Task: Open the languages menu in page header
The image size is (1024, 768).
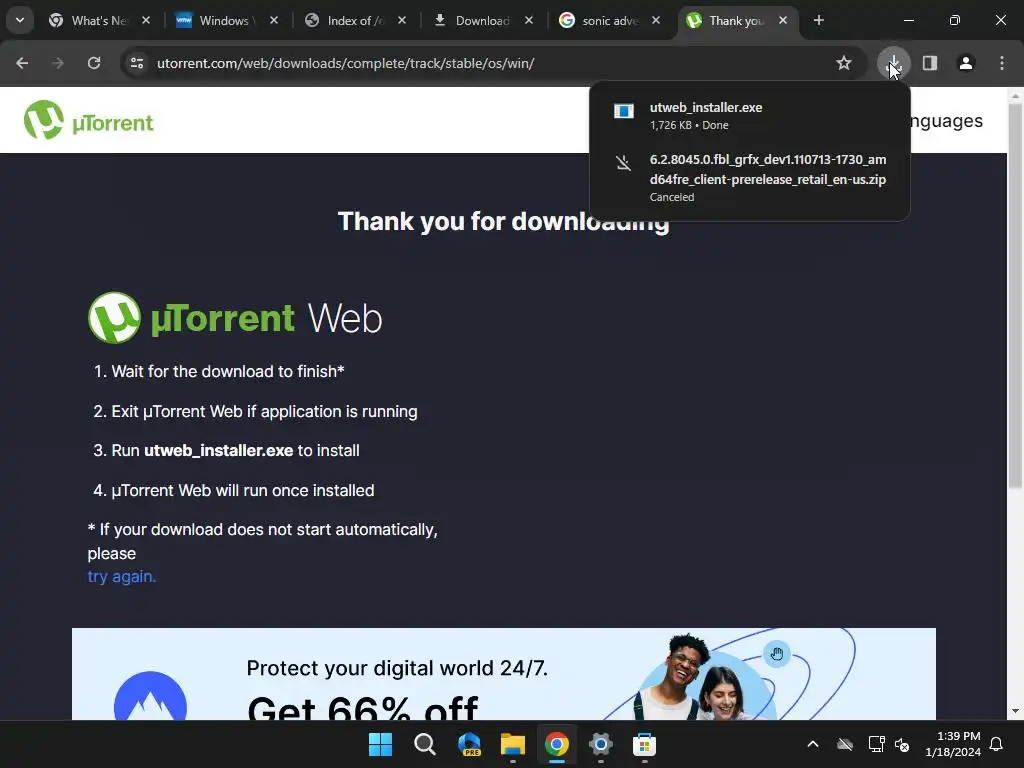Action: (946, 121)
